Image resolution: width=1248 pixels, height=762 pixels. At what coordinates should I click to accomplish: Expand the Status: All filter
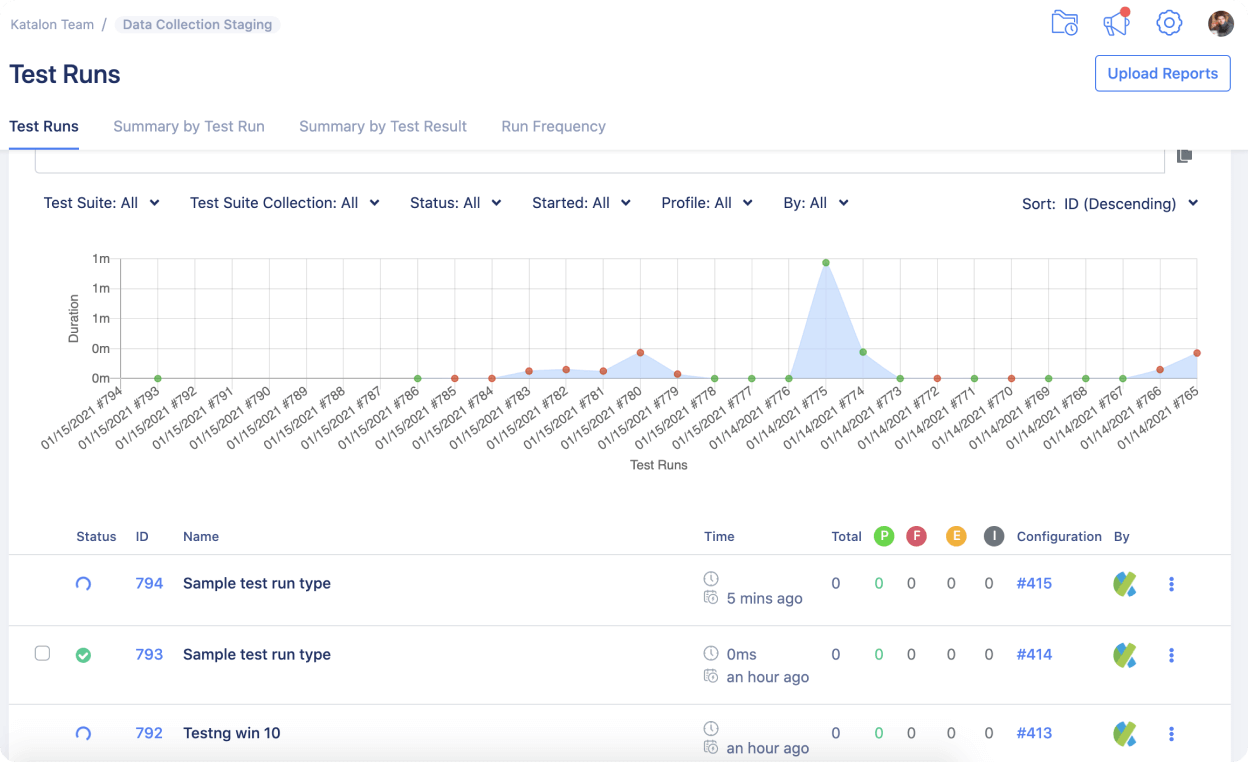click(456, 203)
